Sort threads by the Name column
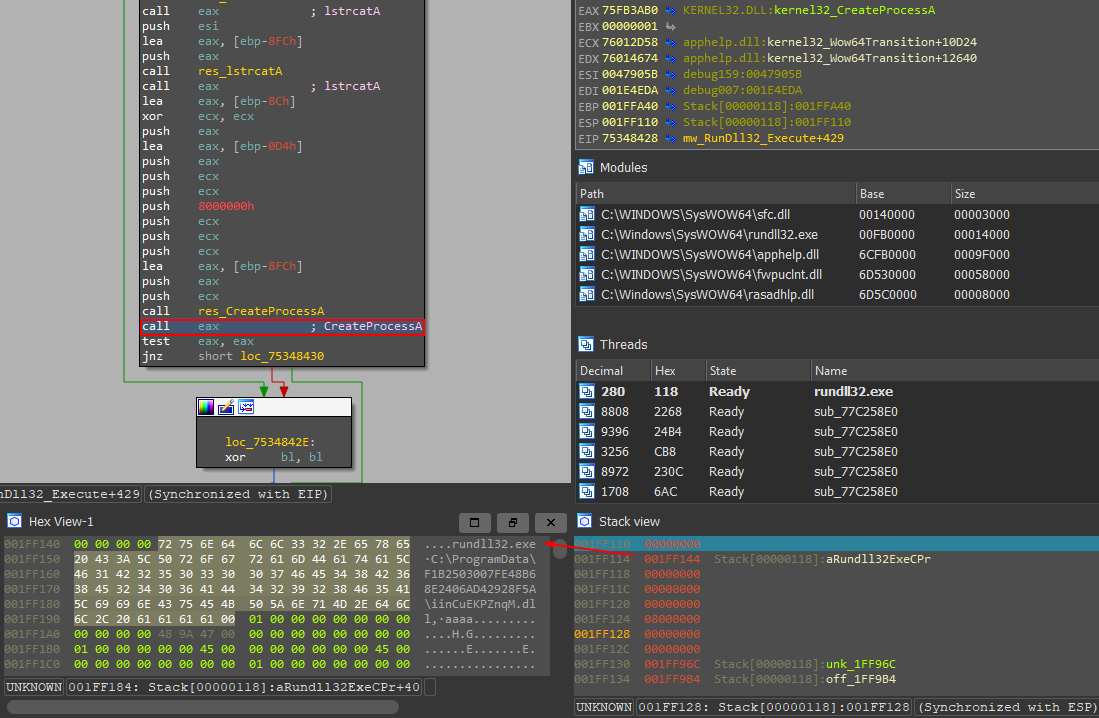1099x718 pixels. [955, 371]
